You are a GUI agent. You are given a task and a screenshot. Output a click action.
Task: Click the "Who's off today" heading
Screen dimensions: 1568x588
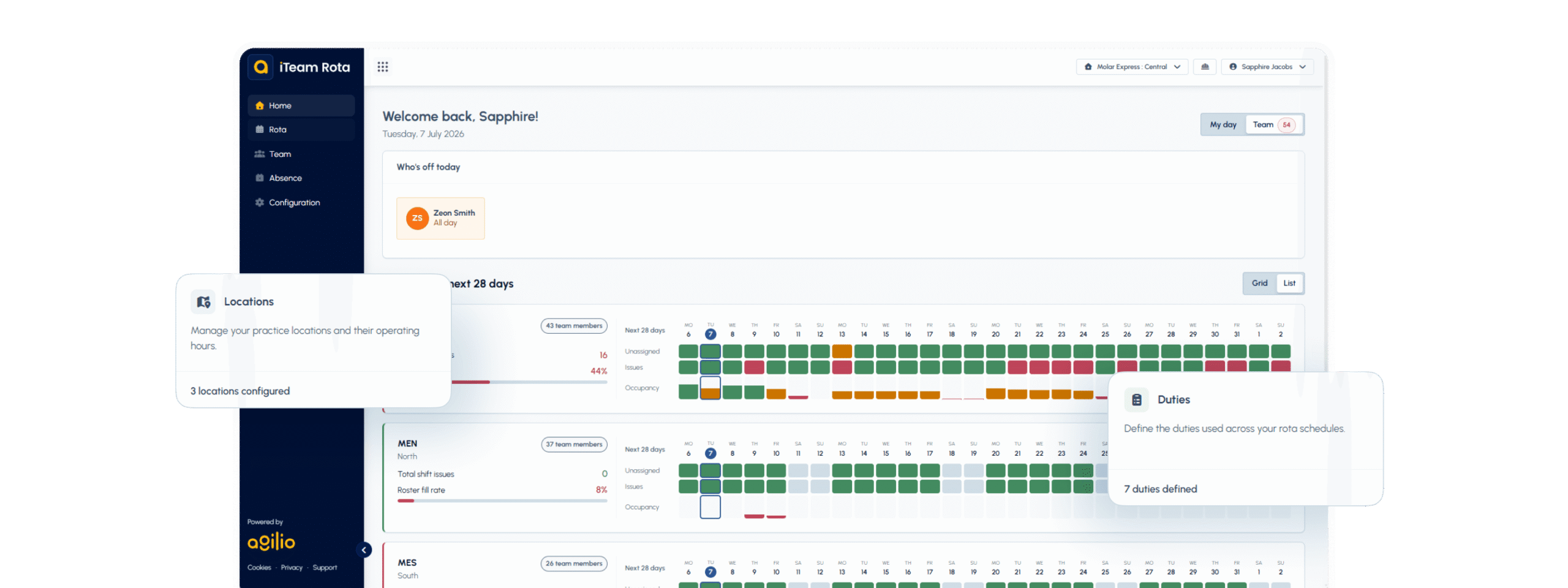tap(428, 167)
